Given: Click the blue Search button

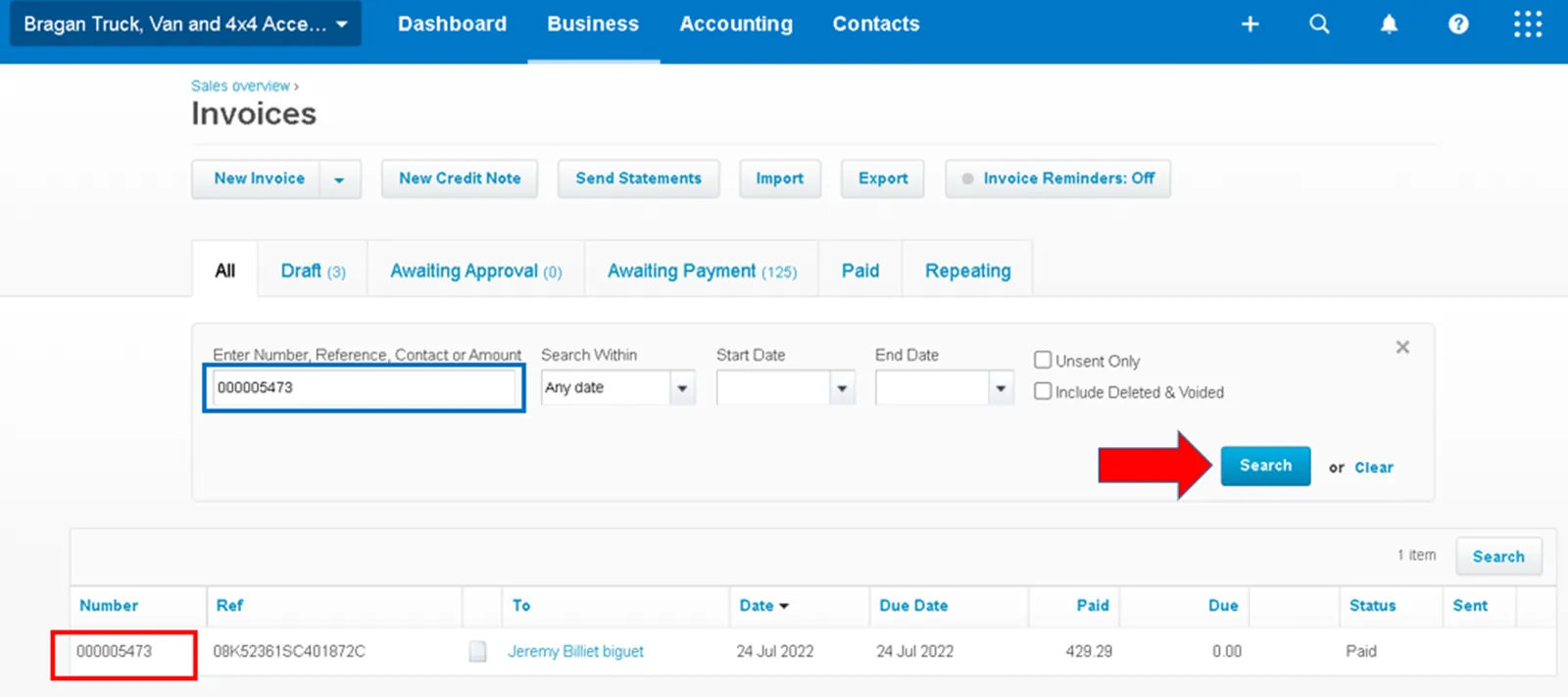Looking at the screenshot, I should pos(1265,466).
